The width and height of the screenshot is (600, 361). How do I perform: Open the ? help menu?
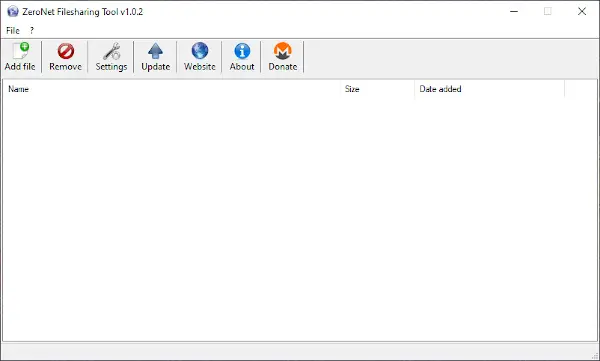(x=32, y=30)
